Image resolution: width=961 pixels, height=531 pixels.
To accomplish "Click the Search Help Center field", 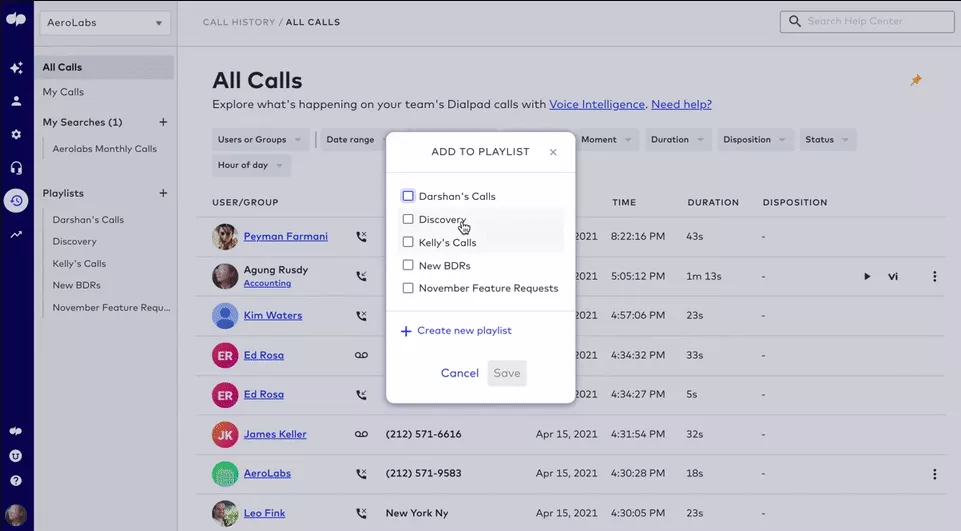I will pos(868,21).
